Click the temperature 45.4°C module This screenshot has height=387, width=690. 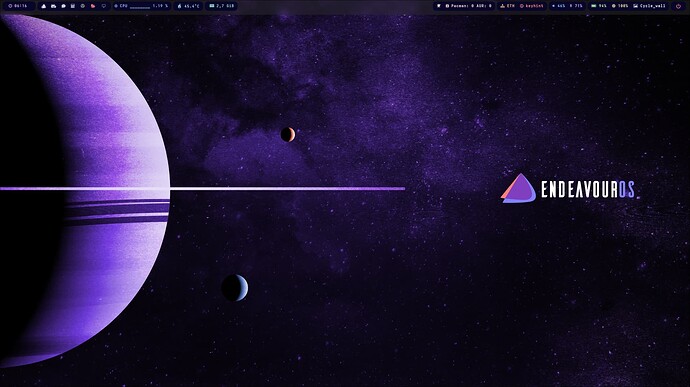(188, 6)
